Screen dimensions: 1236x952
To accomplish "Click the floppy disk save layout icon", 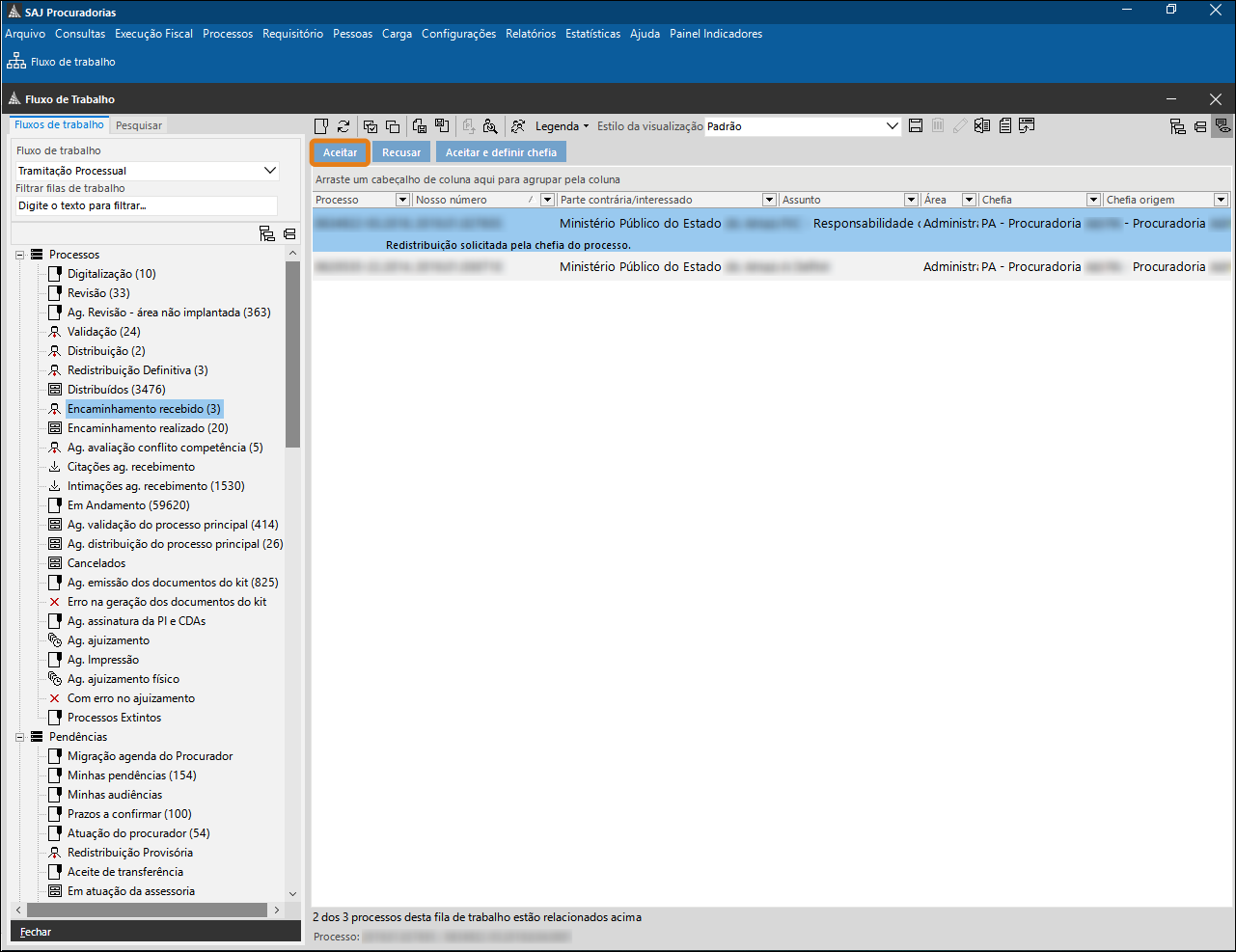I will (916, 126).
